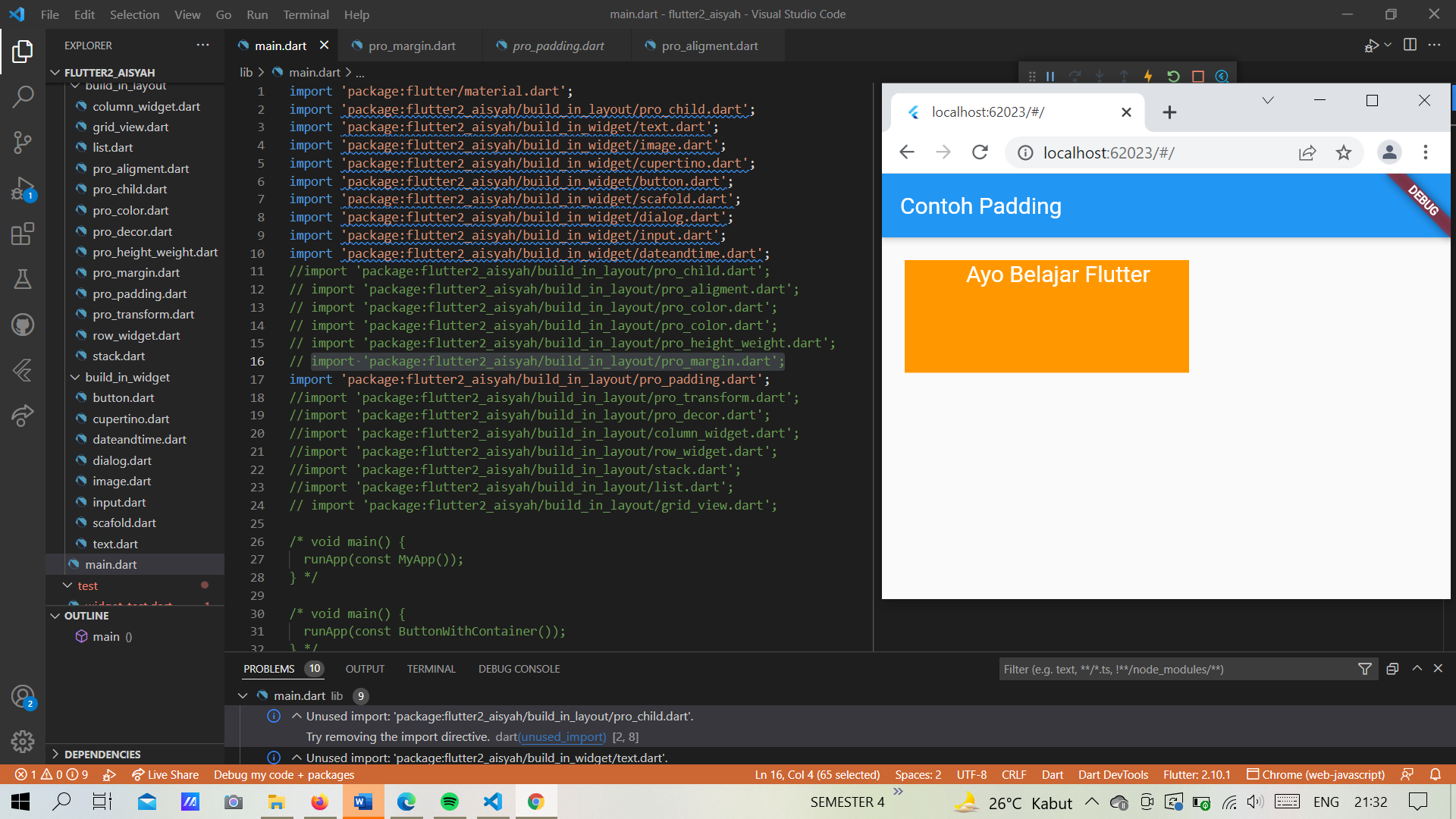The image size is (1456, 819).
Task: Open the Terminal menu
Action: pos(306,14)
